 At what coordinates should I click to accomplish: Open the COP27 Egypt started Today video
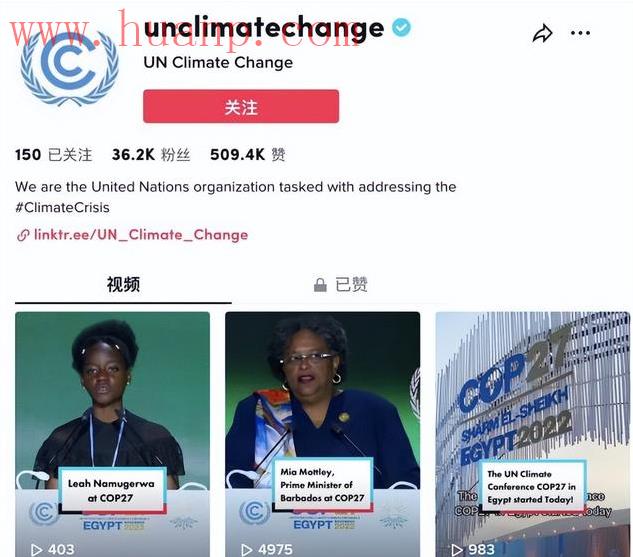532,434
